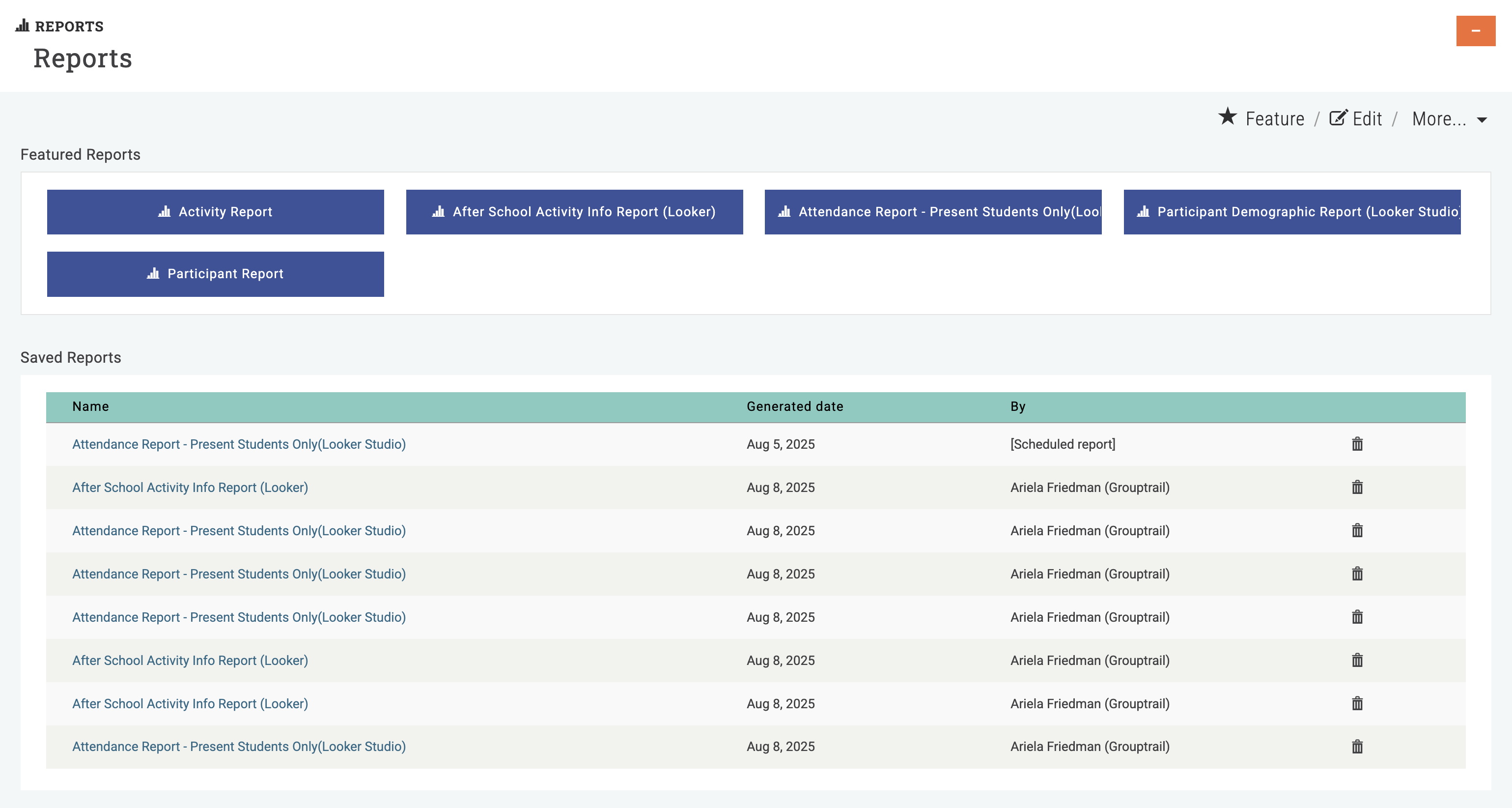The height and width of the screenshot is (808, 1512).
Task: Open the Participant Report
Action: [216, 274]
